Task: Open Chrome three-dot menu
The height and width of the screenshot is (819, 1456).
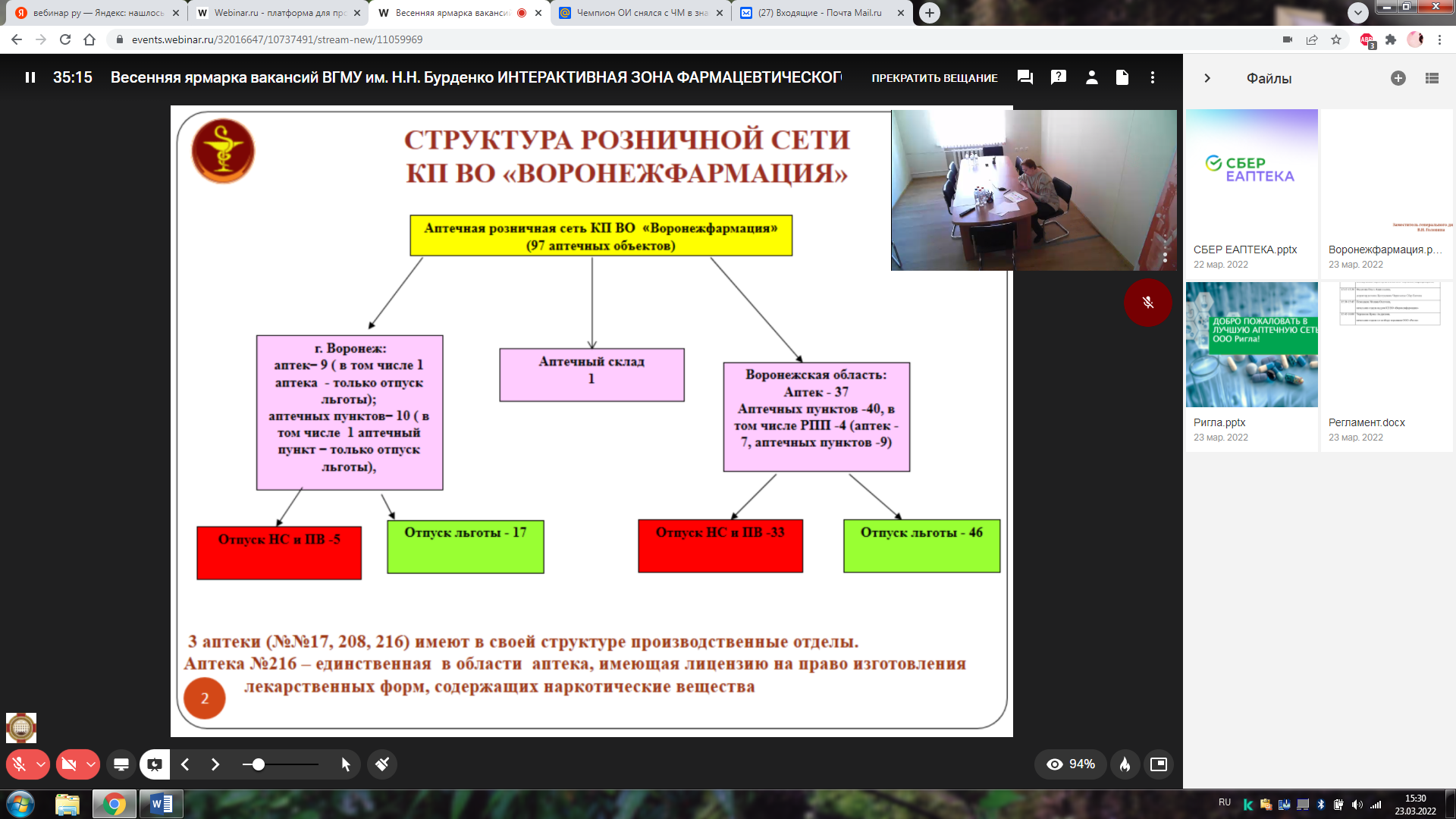Action: [1439, 39]
